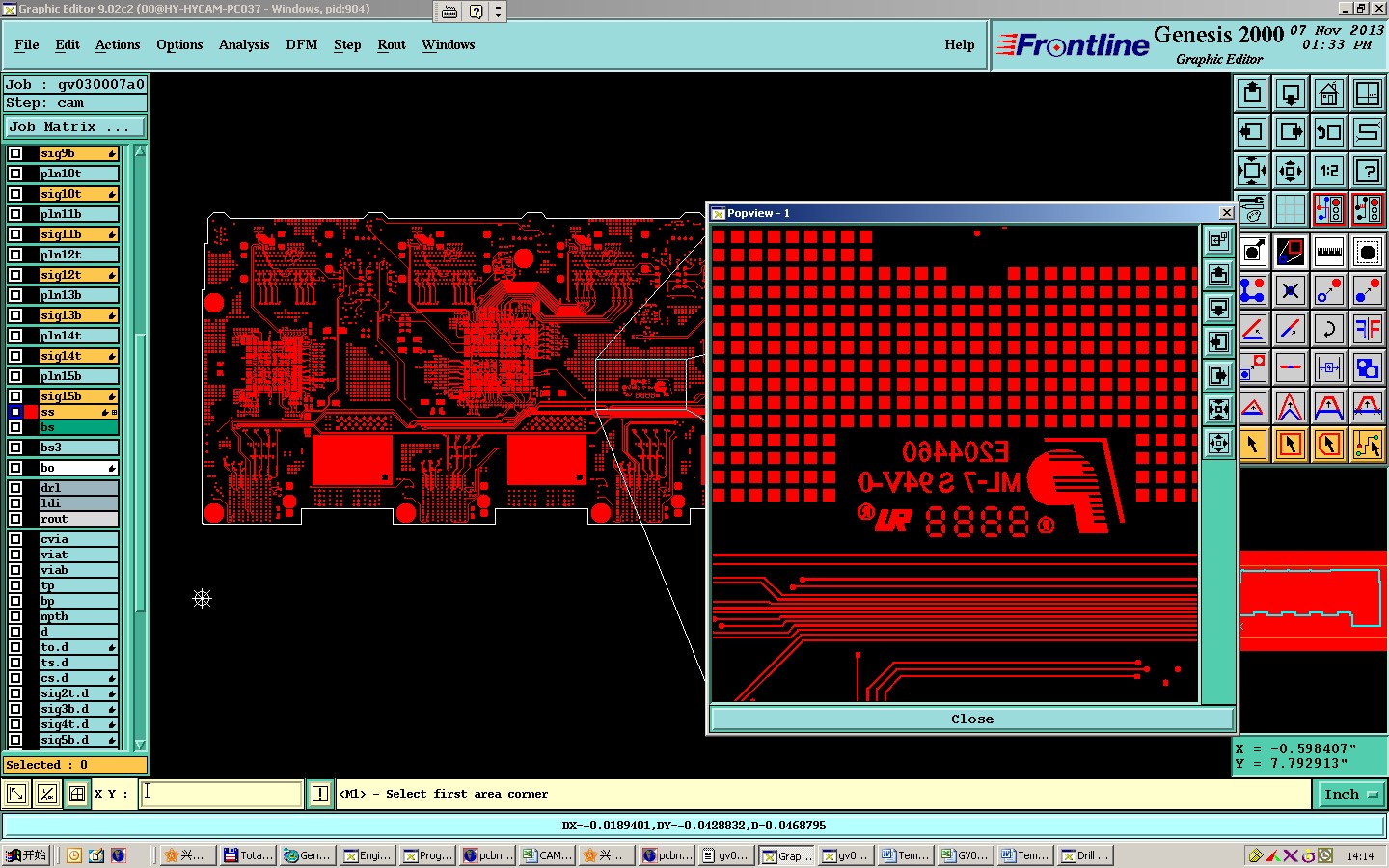Click the pan down view icon

1291,94
